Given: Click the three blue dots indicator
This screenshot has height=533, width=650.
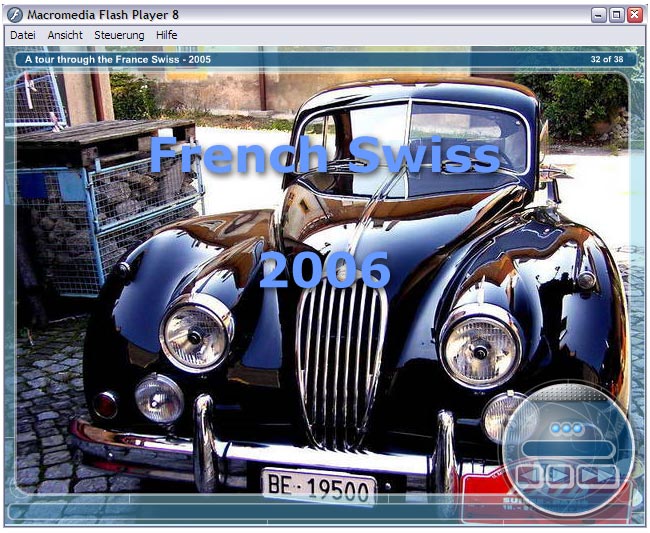Looking at the screenshot, I should pos(567,429).
